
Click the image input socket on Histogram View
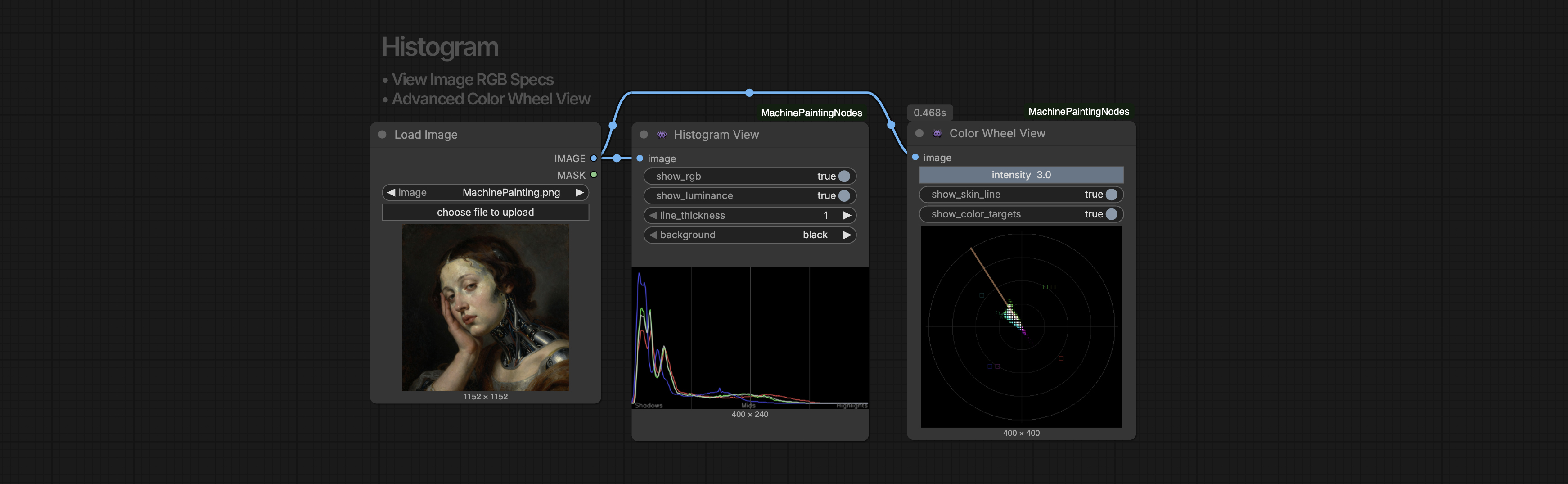(640, 158)
